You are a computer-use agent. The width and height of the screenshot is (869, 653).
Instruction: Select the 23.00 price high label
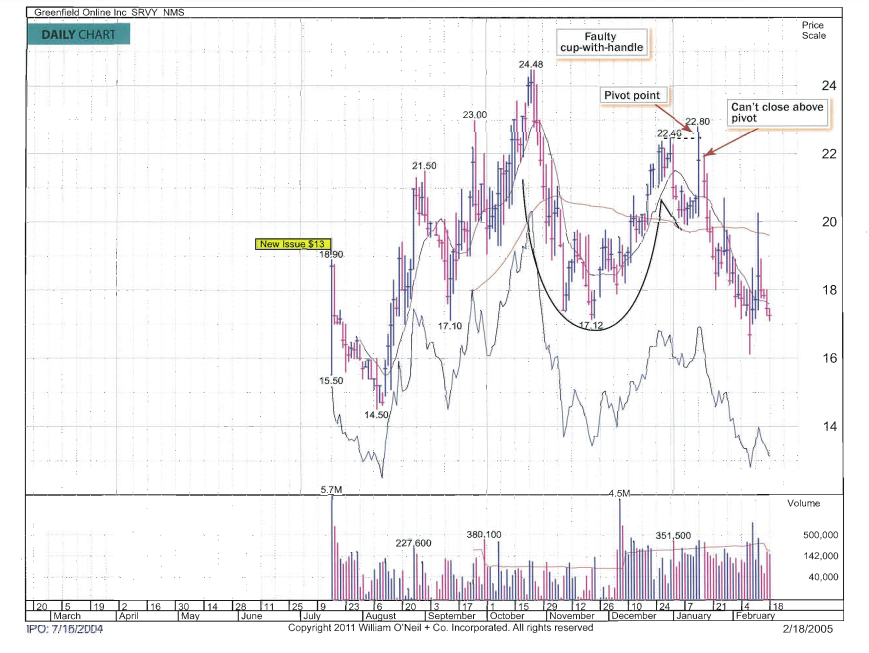pyautogui.click(x=475, y=115)
